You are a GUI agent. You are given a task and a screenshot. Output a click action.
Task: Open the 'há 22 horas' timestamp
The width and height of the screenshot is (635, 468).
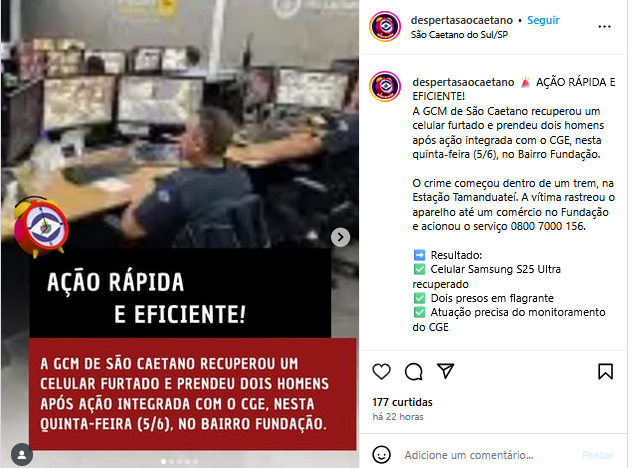pyautogui.click(x=398, y=417)
